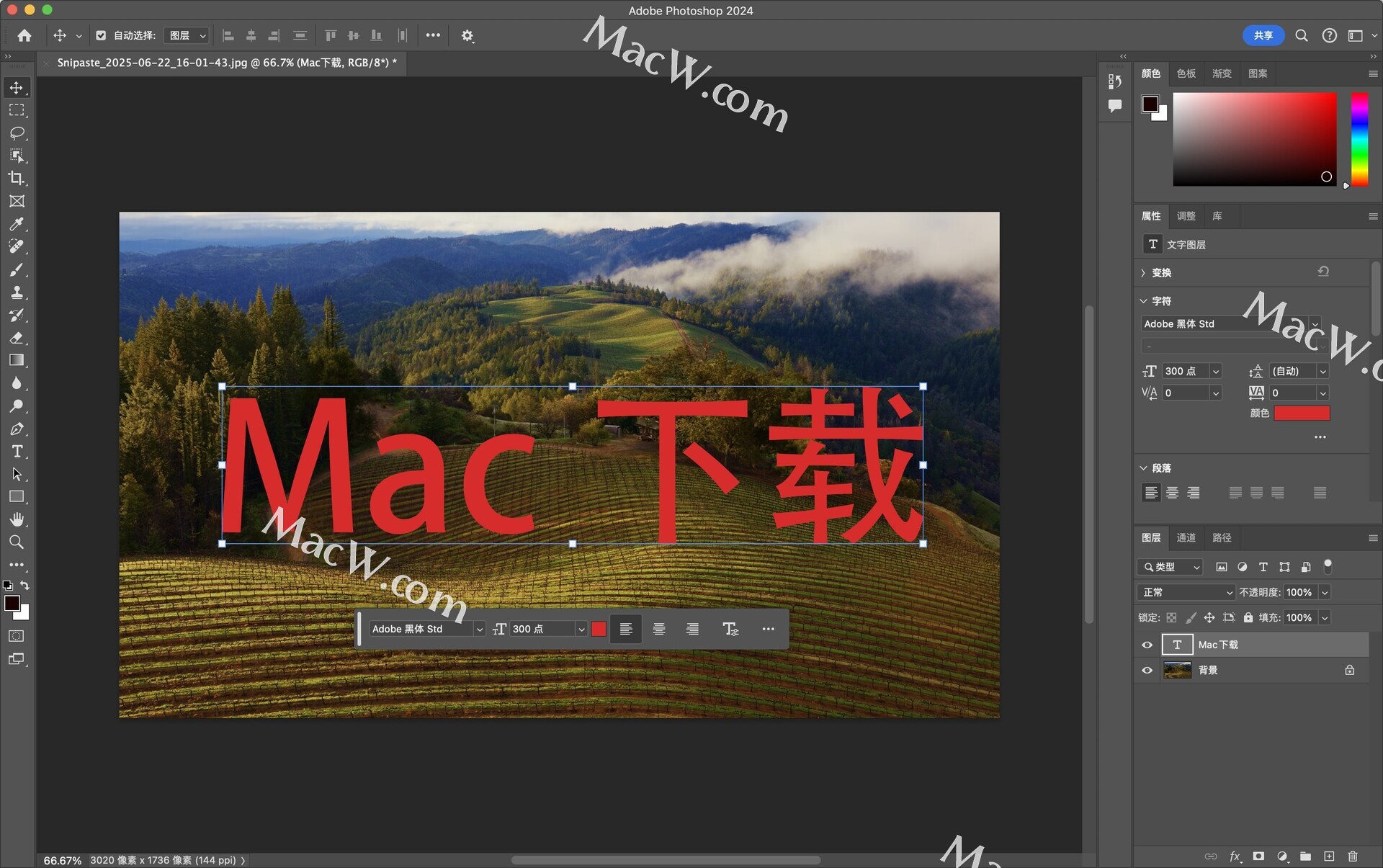
Task: Toggle lock all padlock in Layers panel
Action: (1248, 617)
